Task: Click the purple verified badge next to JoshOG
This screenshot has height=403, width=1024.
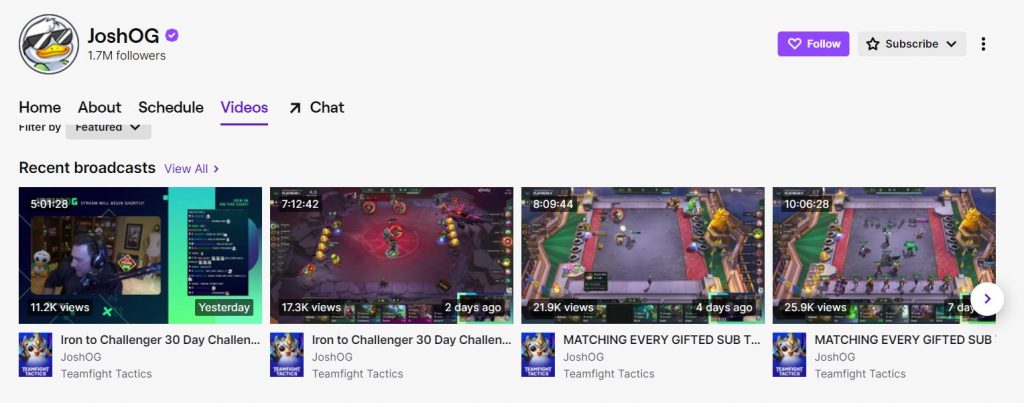Action: (172, 35)
